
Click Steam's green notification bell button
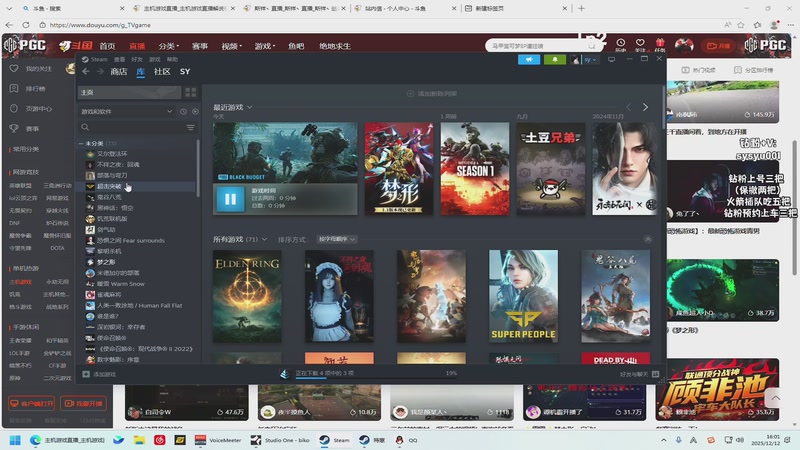(555, 60)
